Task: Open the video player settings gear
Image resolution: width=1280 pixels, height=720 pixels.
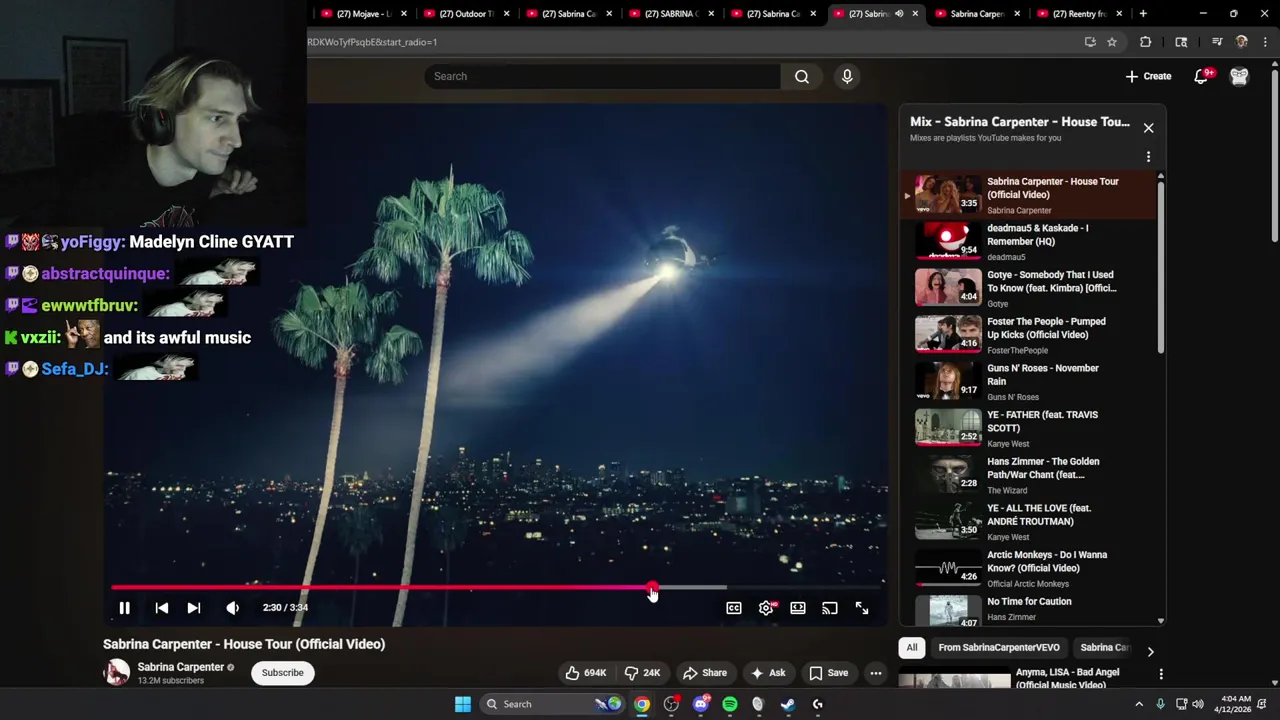Action: (766, 608)
